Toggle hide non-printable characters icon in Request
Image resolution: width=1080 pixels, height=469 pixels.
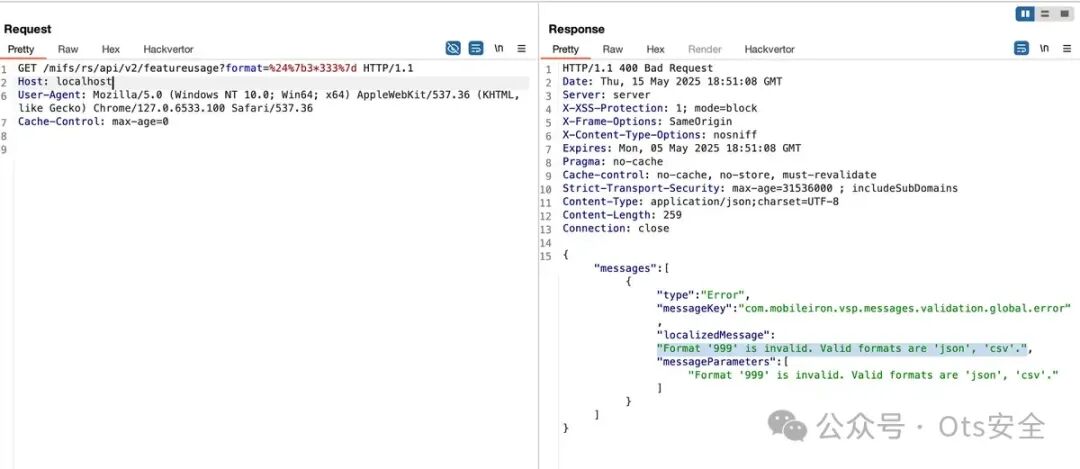coord(453,48)
